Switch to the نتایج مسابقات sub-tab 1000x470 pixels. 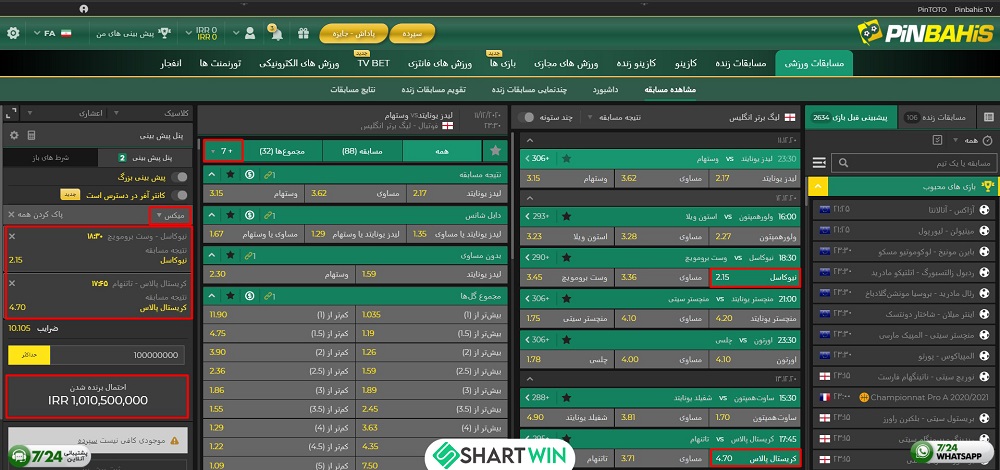[353, 89]
